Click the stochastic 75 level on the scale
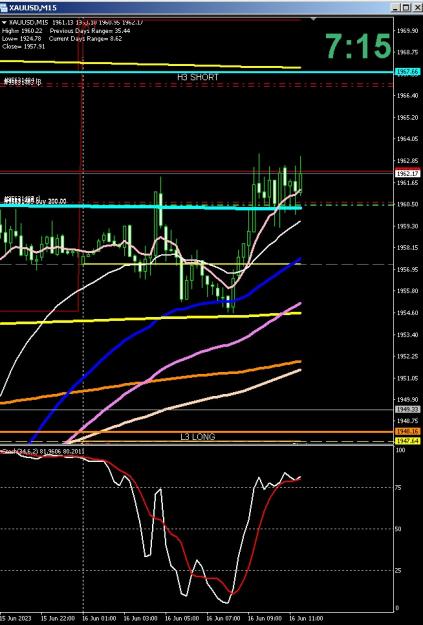Screen dimensions: 423x625 click(399, 488)
